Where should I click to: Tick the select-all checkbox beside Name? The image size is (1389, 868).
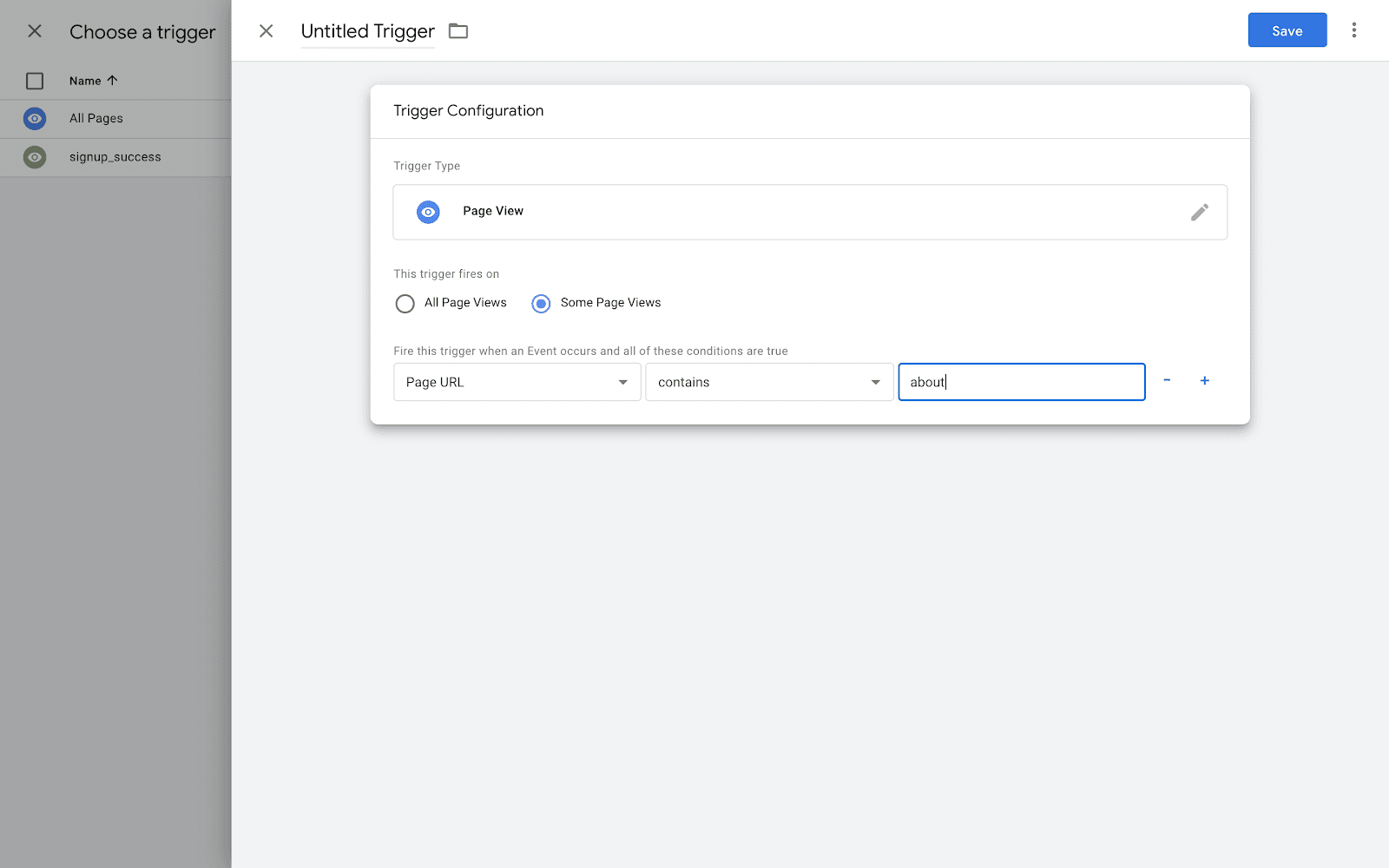[x=35, y=81]
